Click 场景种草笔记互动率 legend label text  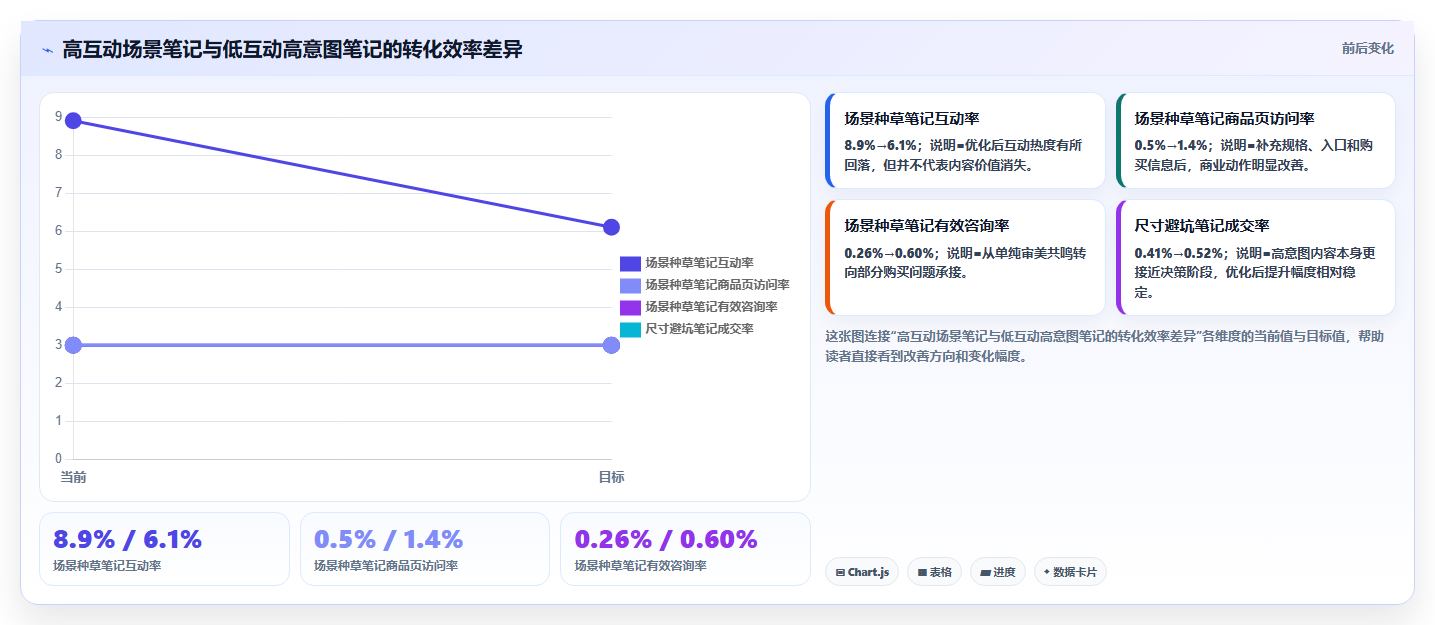[699, 263]
